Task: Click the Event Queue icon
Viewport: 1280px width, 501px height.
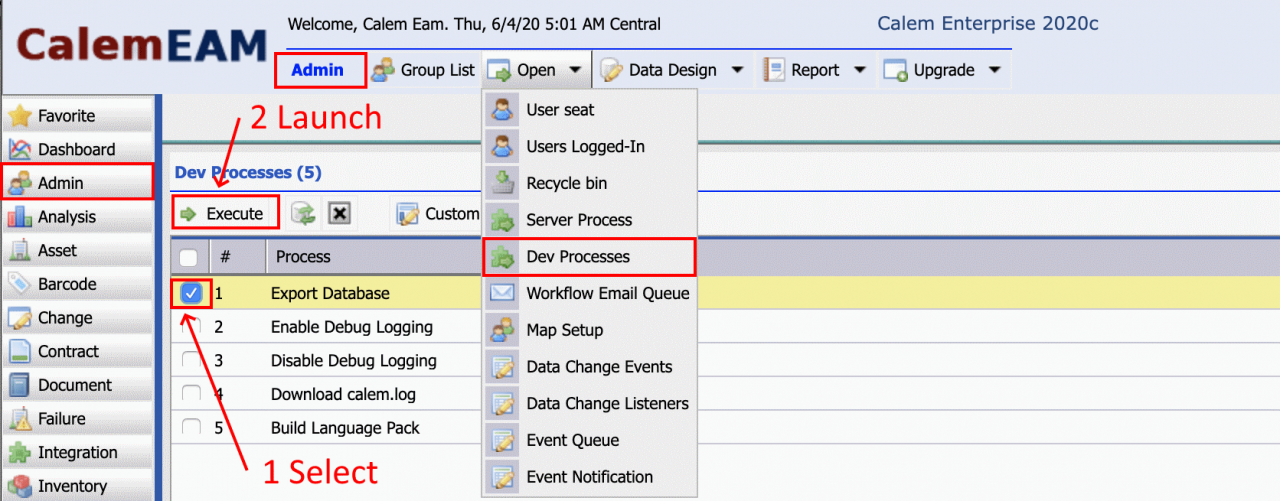Action: coord(502,441)
